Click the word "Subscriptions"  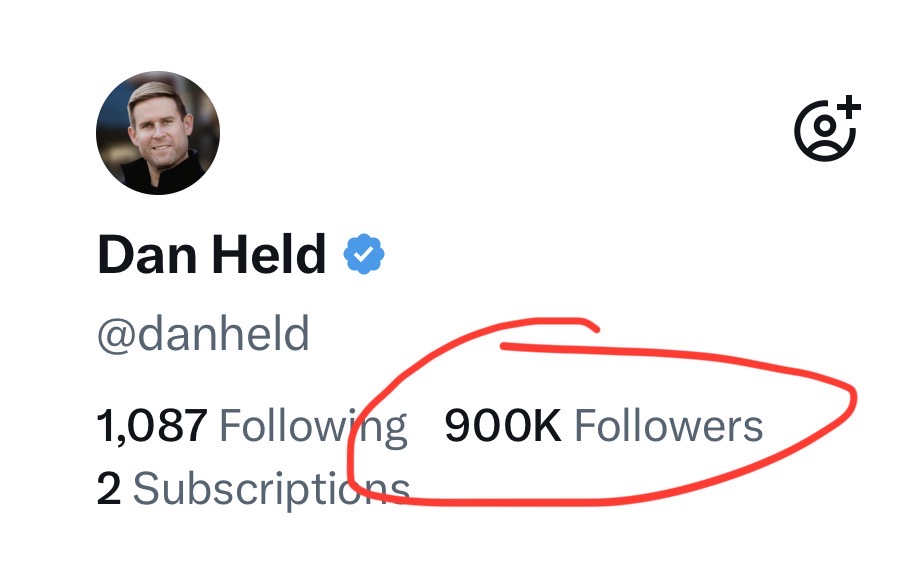click(271, 490)
